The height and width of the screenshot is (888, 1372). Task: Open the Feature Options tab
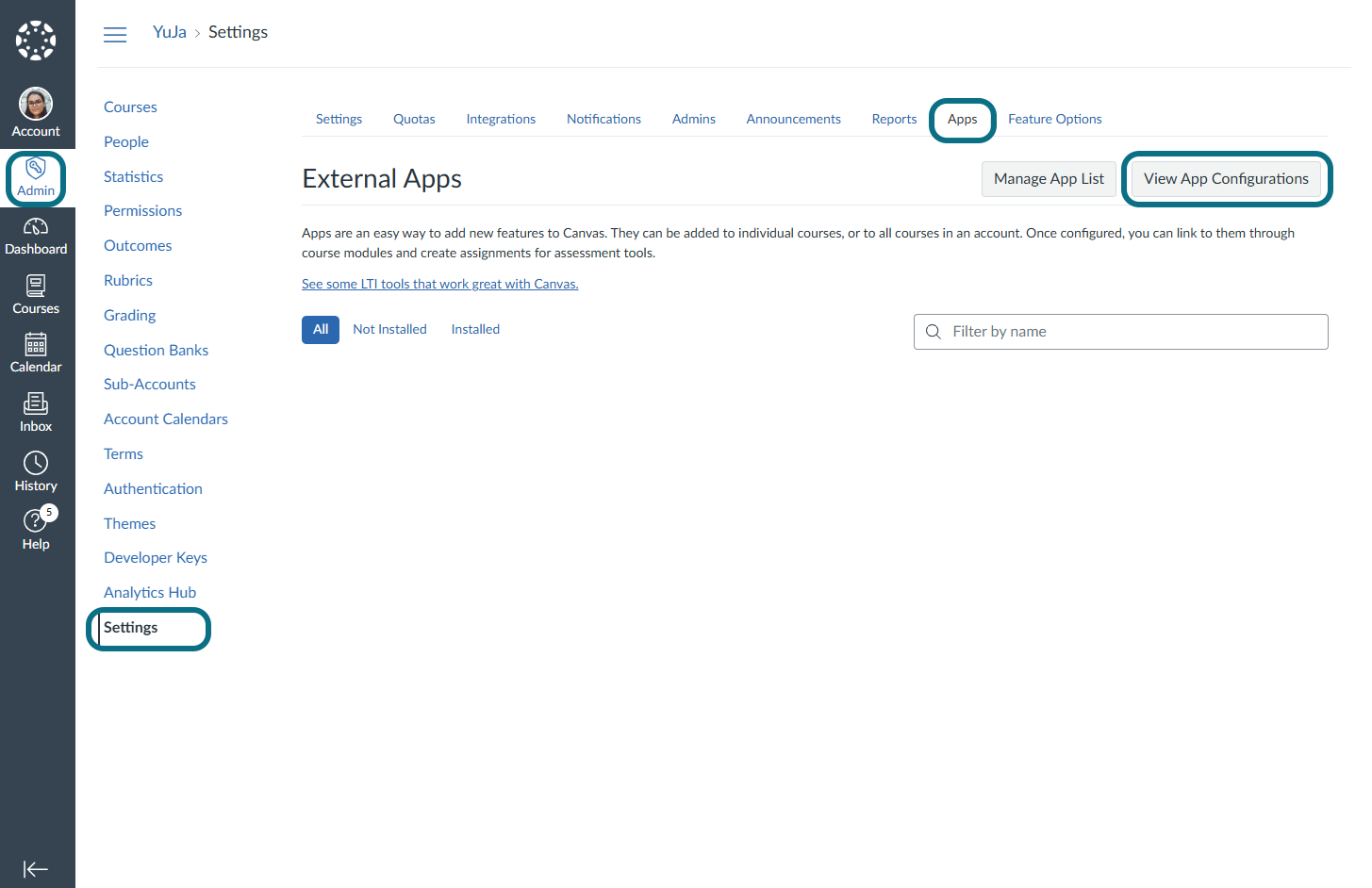pyautogui.click(x=1055, y=119)
